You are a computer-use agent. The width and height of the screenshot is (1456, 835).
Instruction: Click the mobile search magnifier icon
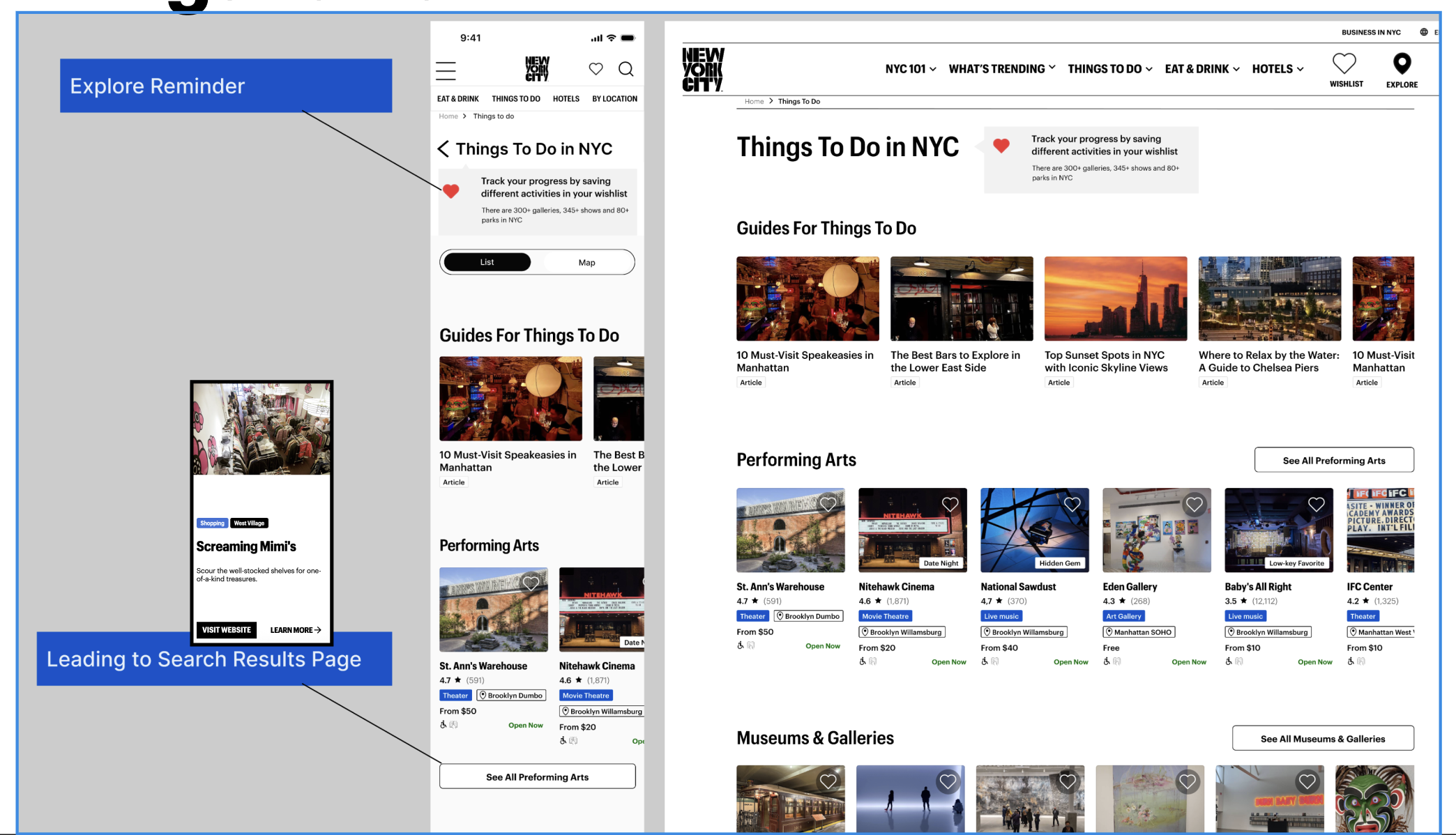click(626, 69)
